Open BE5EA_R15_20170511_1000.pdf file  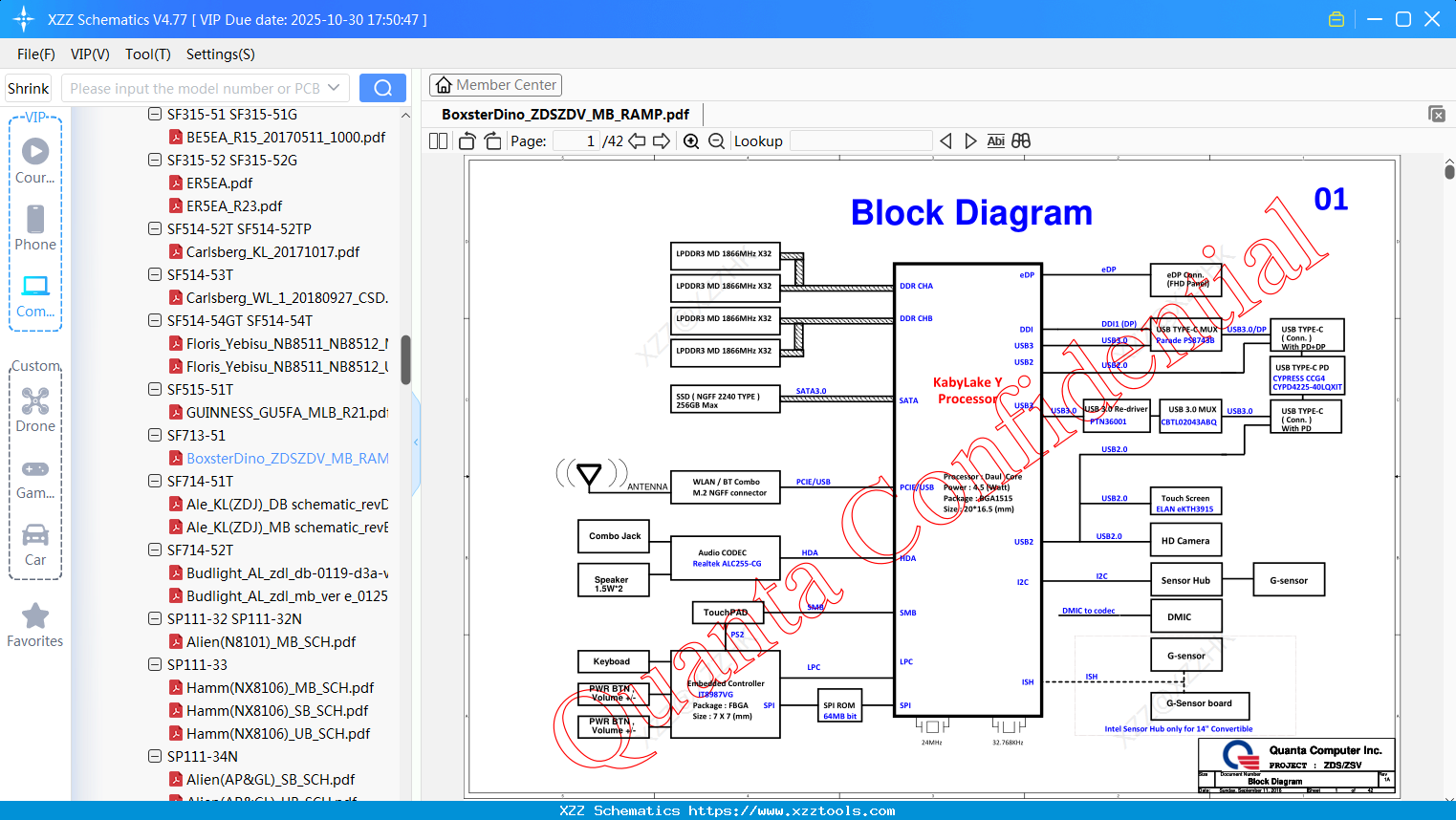point(286,137)
